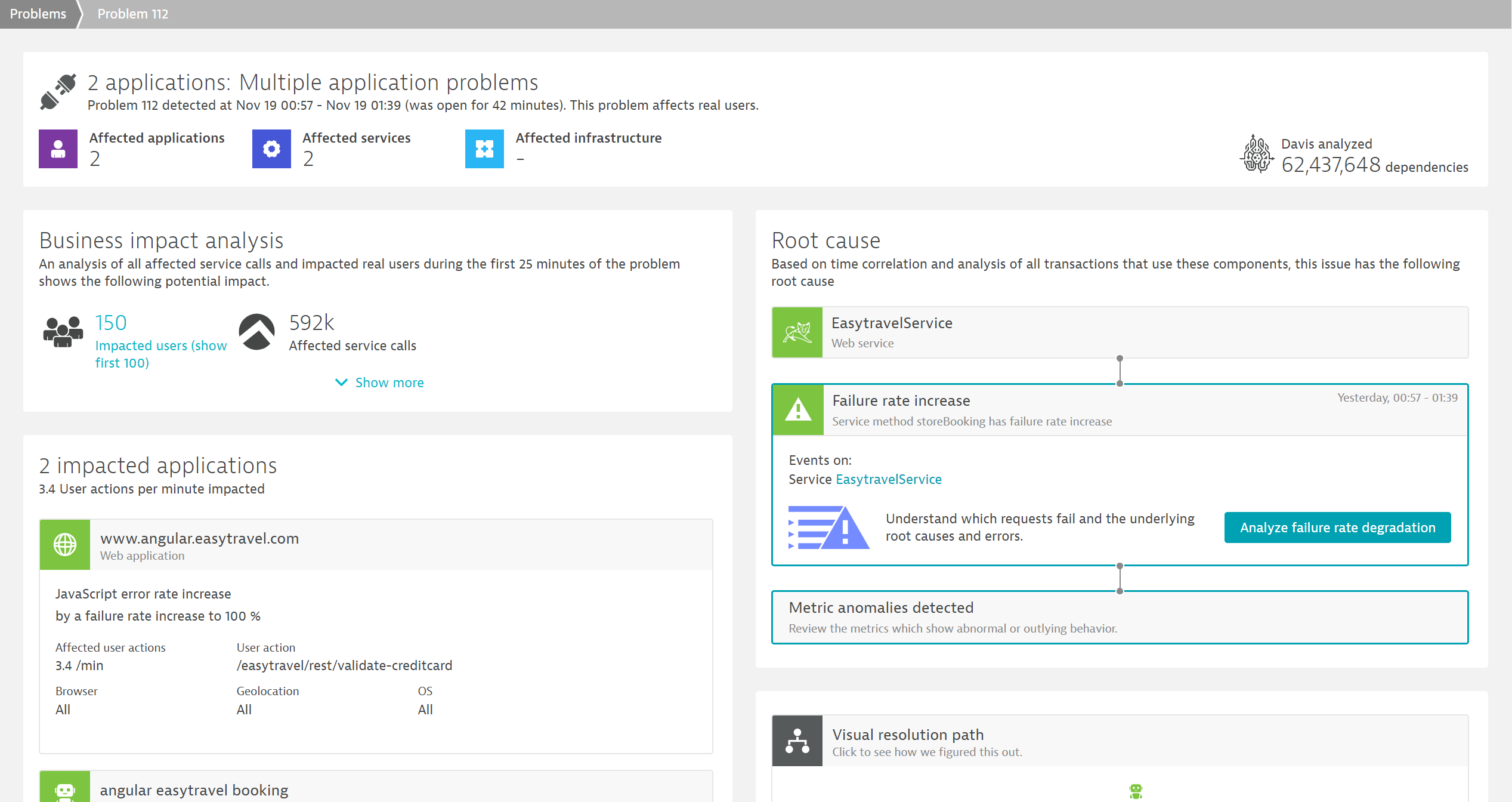Click JavaScript error rate increase text
The width and height of the screenshot is (1512, 802).
point(143,594)
